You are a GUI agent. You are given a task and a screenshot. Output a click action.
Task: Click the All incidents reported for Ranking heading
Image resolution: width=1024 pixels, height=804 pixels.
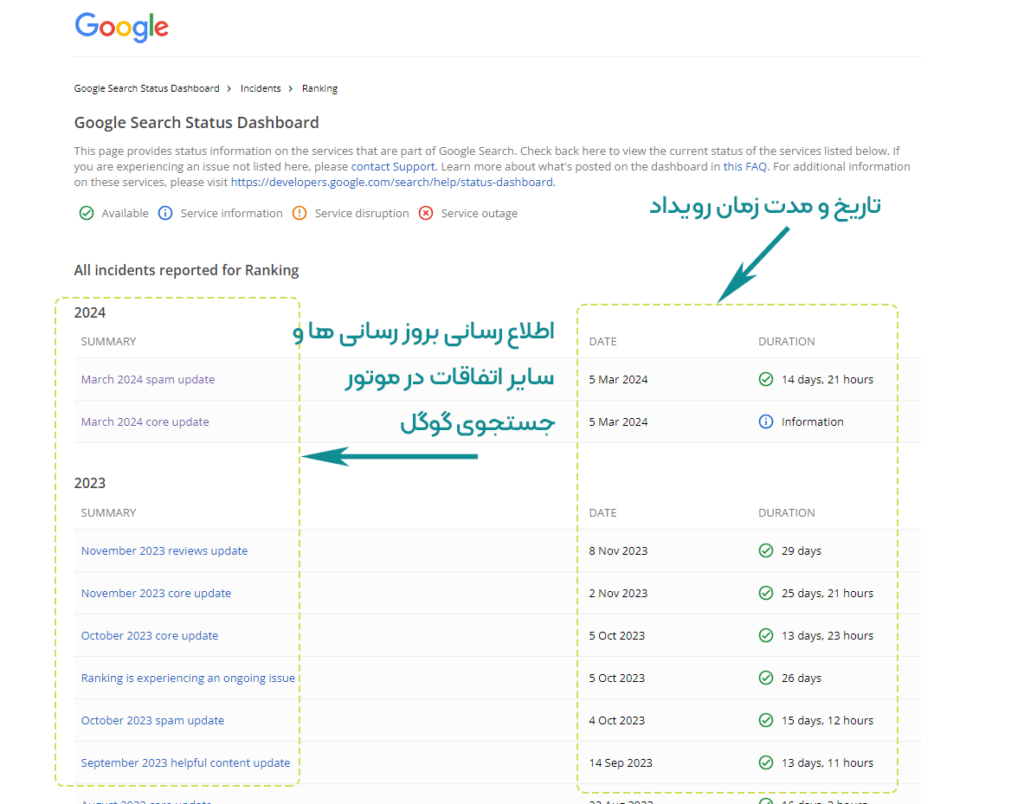(186, 270)
